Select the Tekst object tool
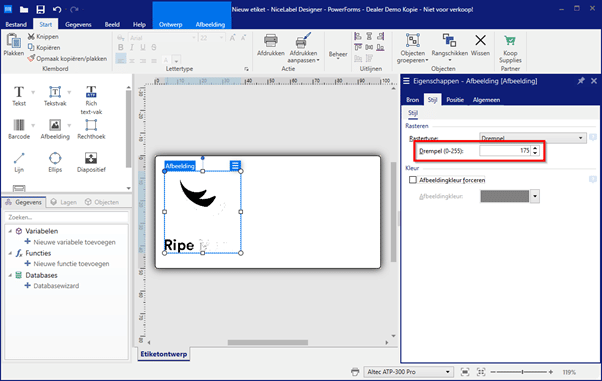Viewport: 602px width, 381px height. click(x=19, y=96)
